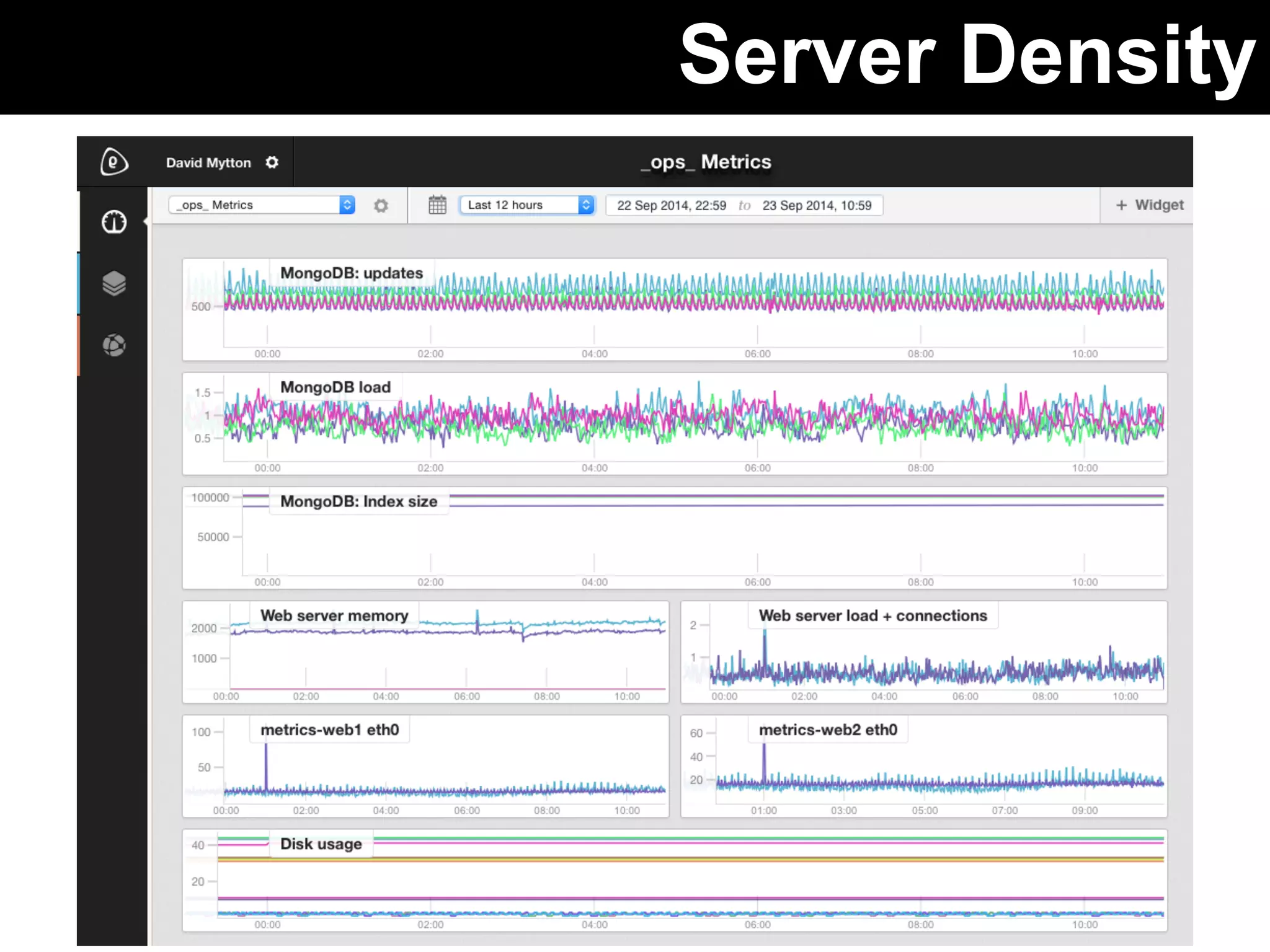This screenshot has height=952, width=1270.
Task: Add a new widget with + Widget
Action: (1149, 205)
